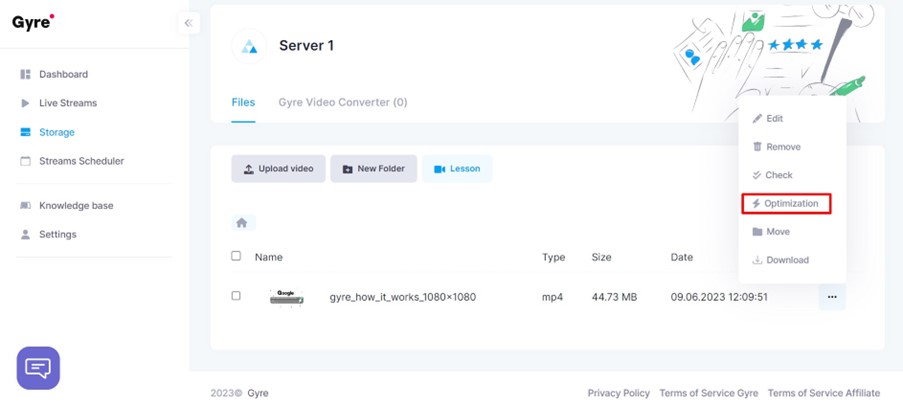Viewport: 903px width, 406px height.
Task: Click the gyre_how_it_works video thumbnail
Action: (287, 297)
